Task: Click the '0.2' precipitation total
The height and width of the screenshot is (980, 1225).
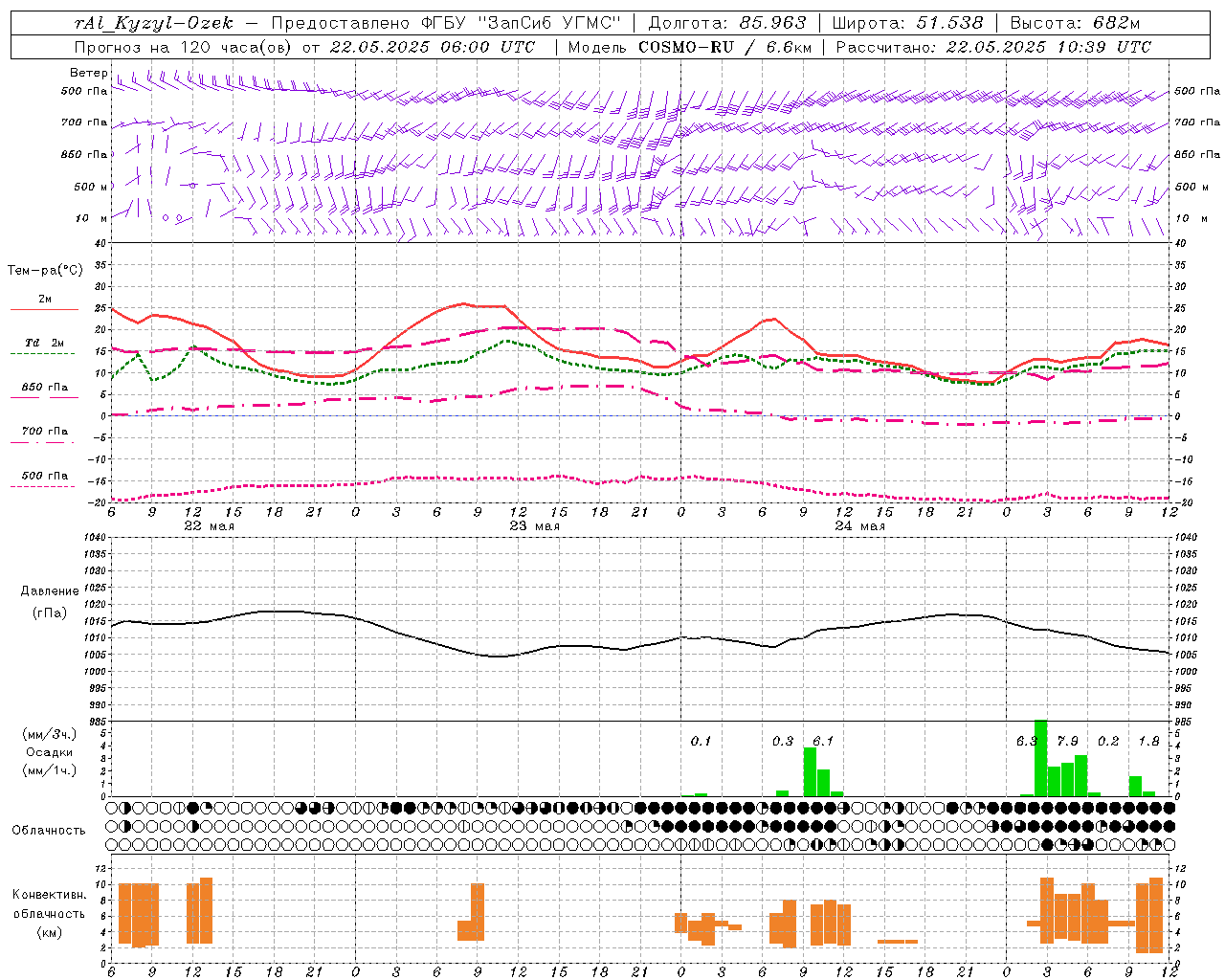Action: (x=1108, y=741)
